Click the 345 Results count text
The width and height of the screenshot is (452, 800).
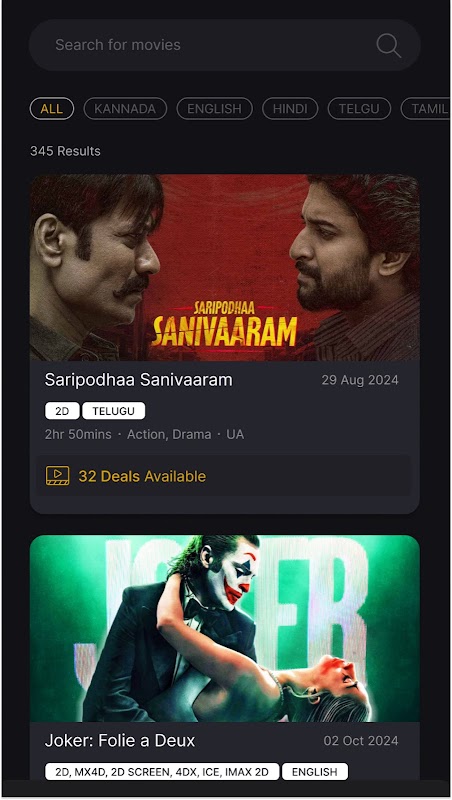coord(65,151)
